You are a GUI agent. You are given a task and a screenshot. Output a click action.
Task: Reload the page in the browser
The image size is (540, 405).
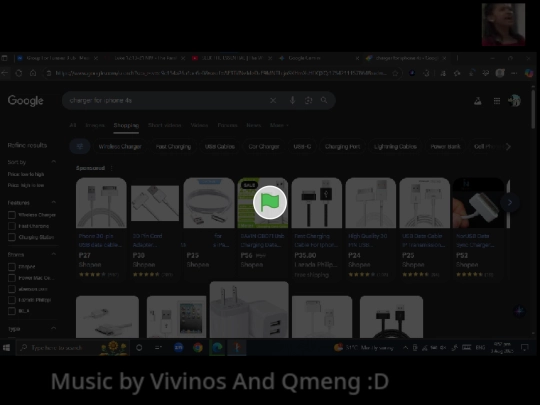click(x=19, y=73)
